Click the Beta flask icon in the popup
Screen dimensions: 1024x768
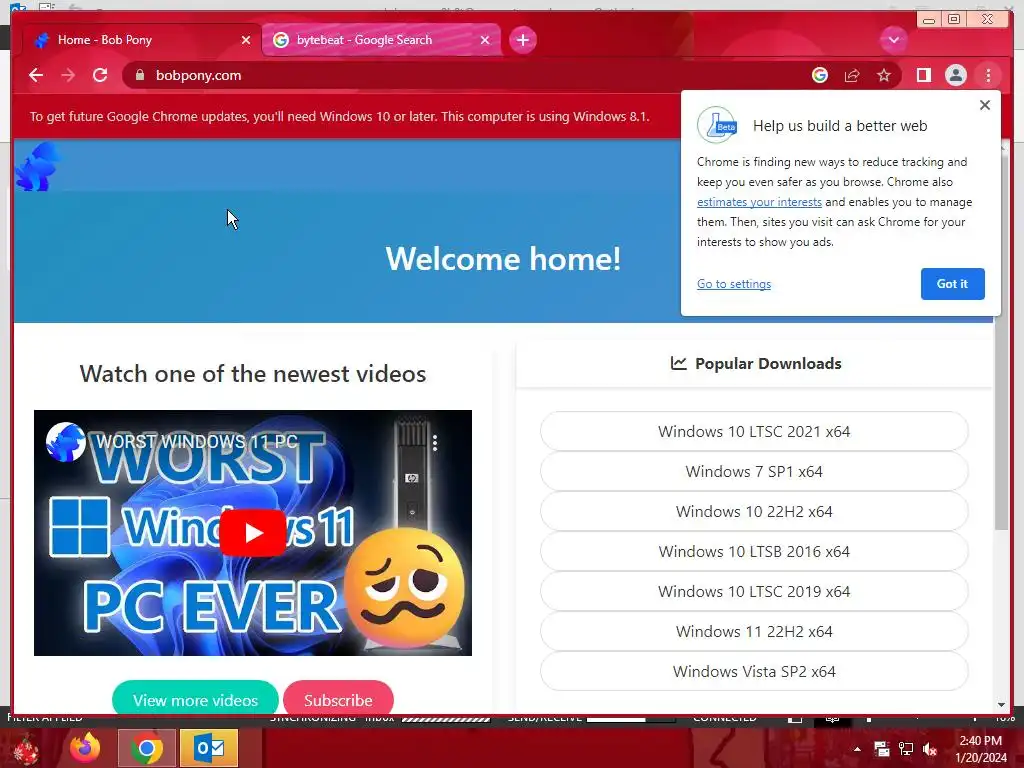(x=717, y=125)
